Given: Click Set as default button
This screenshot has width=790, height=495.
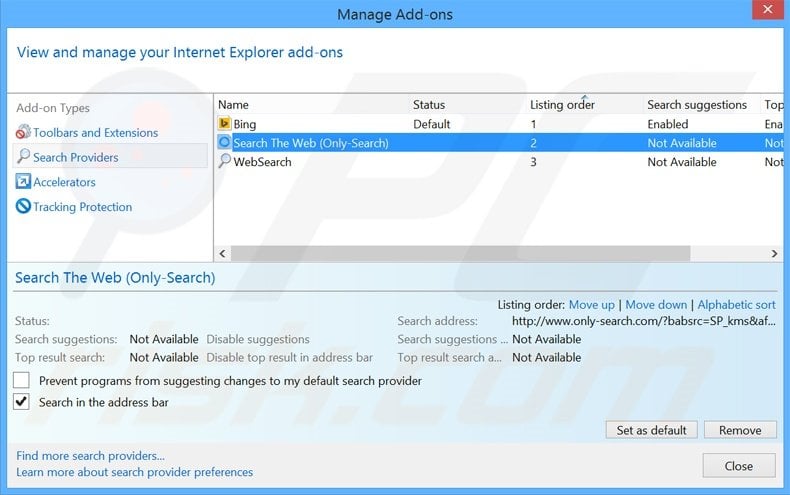Looking at the screenshot, I should (x=651, y=430).
